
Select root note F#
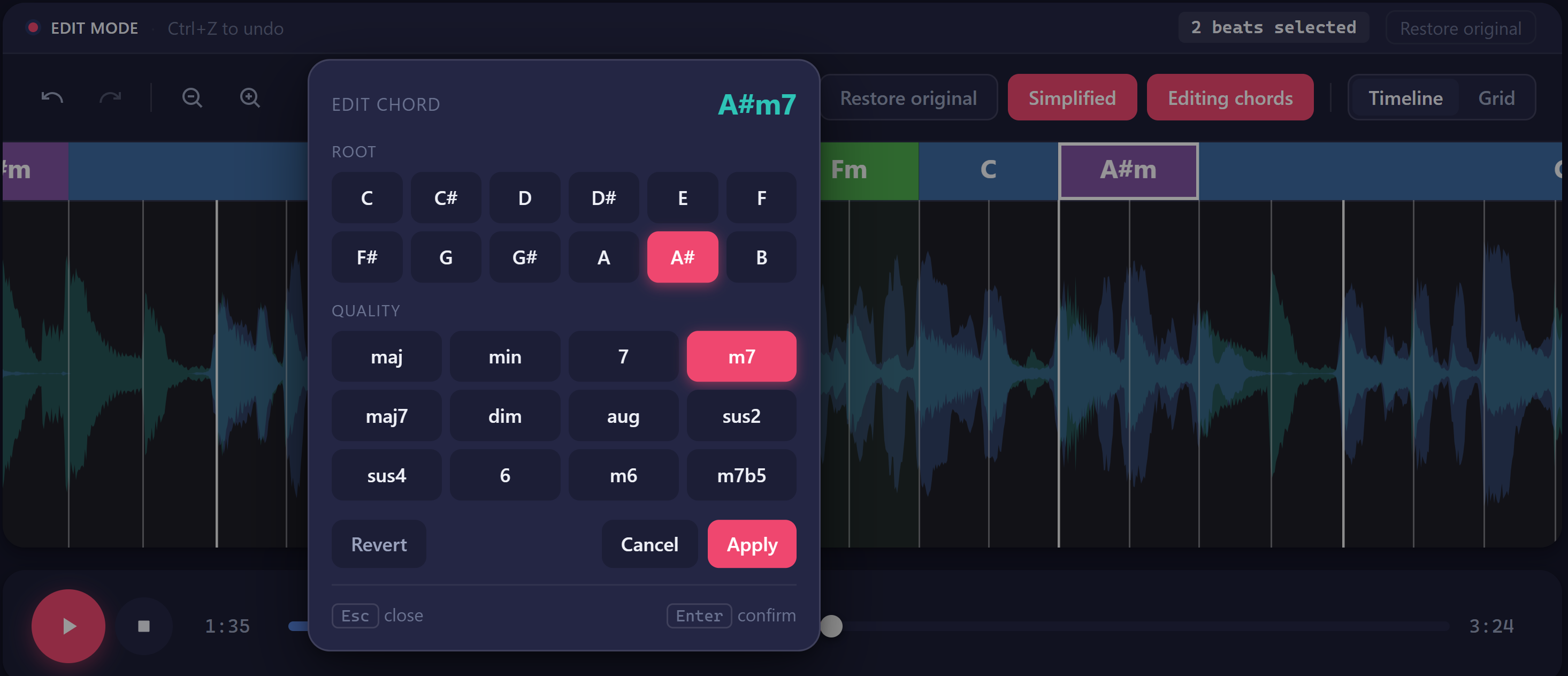pos(367,257)
